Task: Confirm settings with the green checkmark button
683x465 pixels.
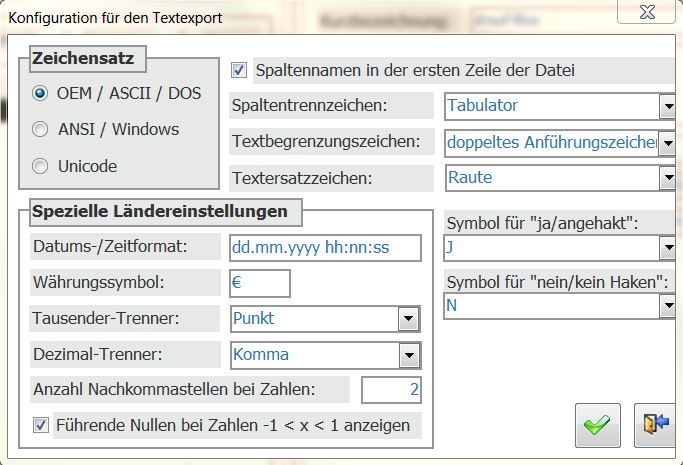Action: (x=598, y=425)
